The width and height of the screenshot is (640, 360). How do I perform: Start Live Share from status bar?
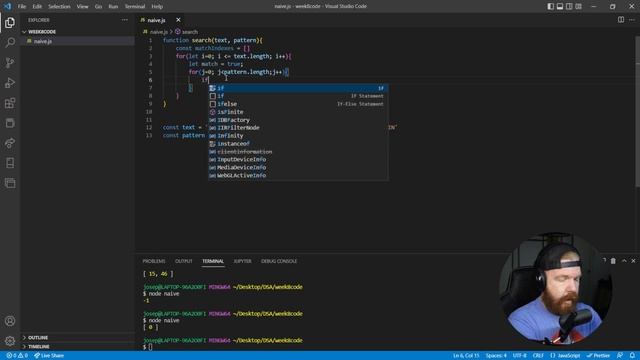point(49,356)
